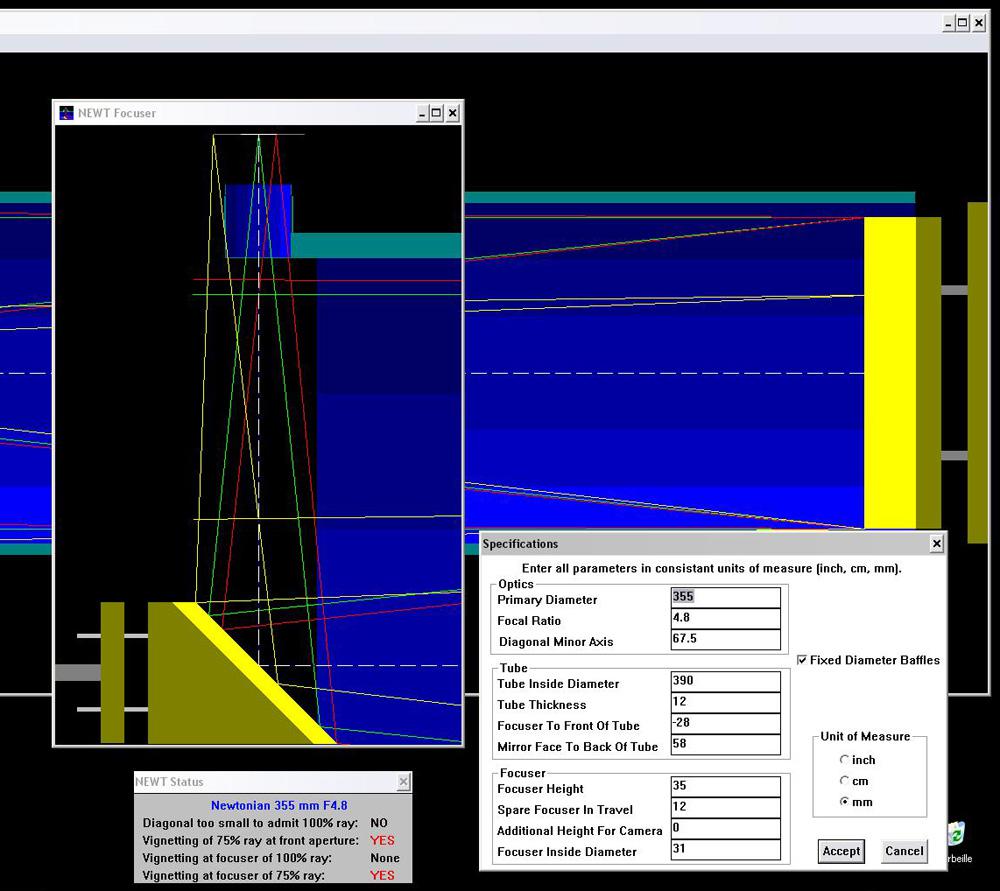Click the NEWT Focuser window title icon
The height and width of the screenshot is (891, 1000).
coord(67,113)
